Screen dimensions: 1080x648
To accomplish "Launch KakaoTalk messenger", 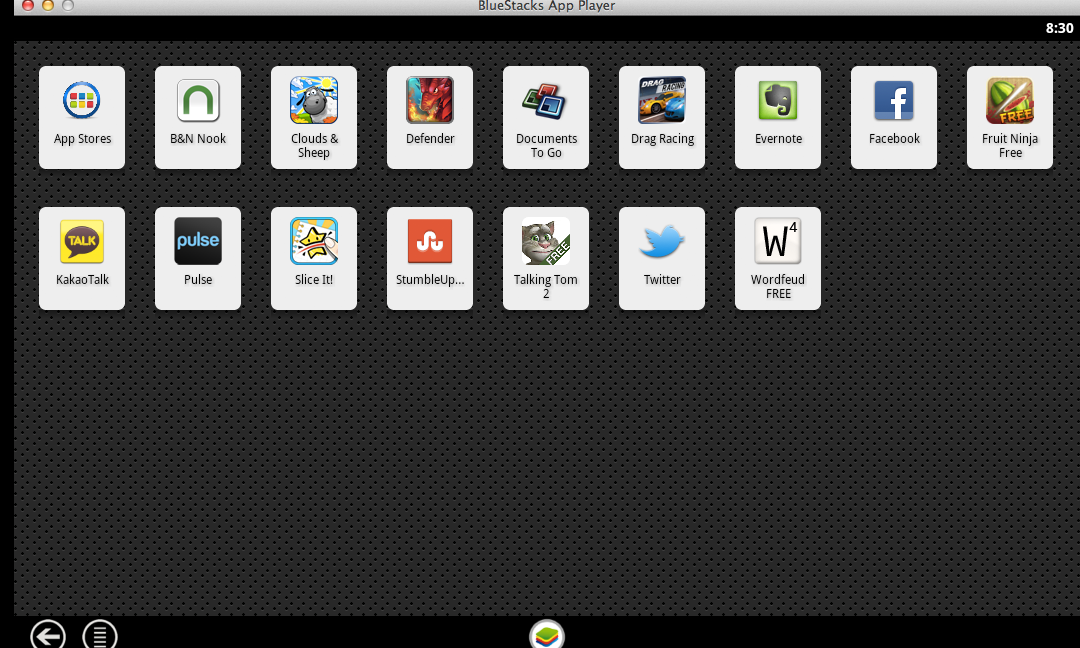I will 82,258.
